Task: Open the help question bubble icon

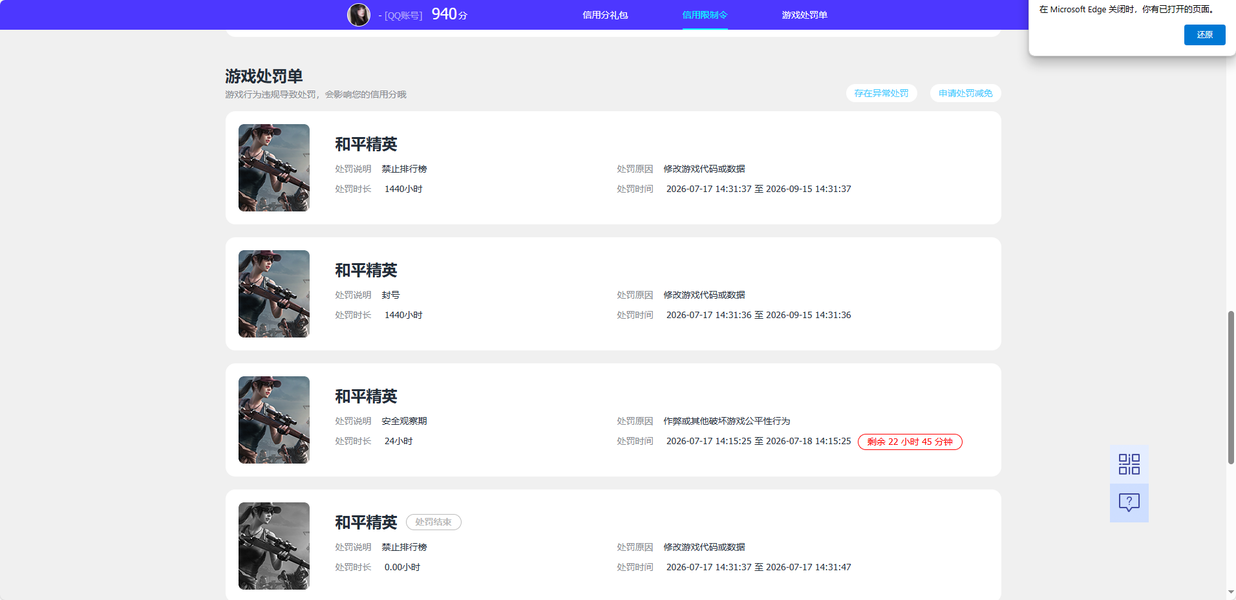Action: [x=1129, y=502]
